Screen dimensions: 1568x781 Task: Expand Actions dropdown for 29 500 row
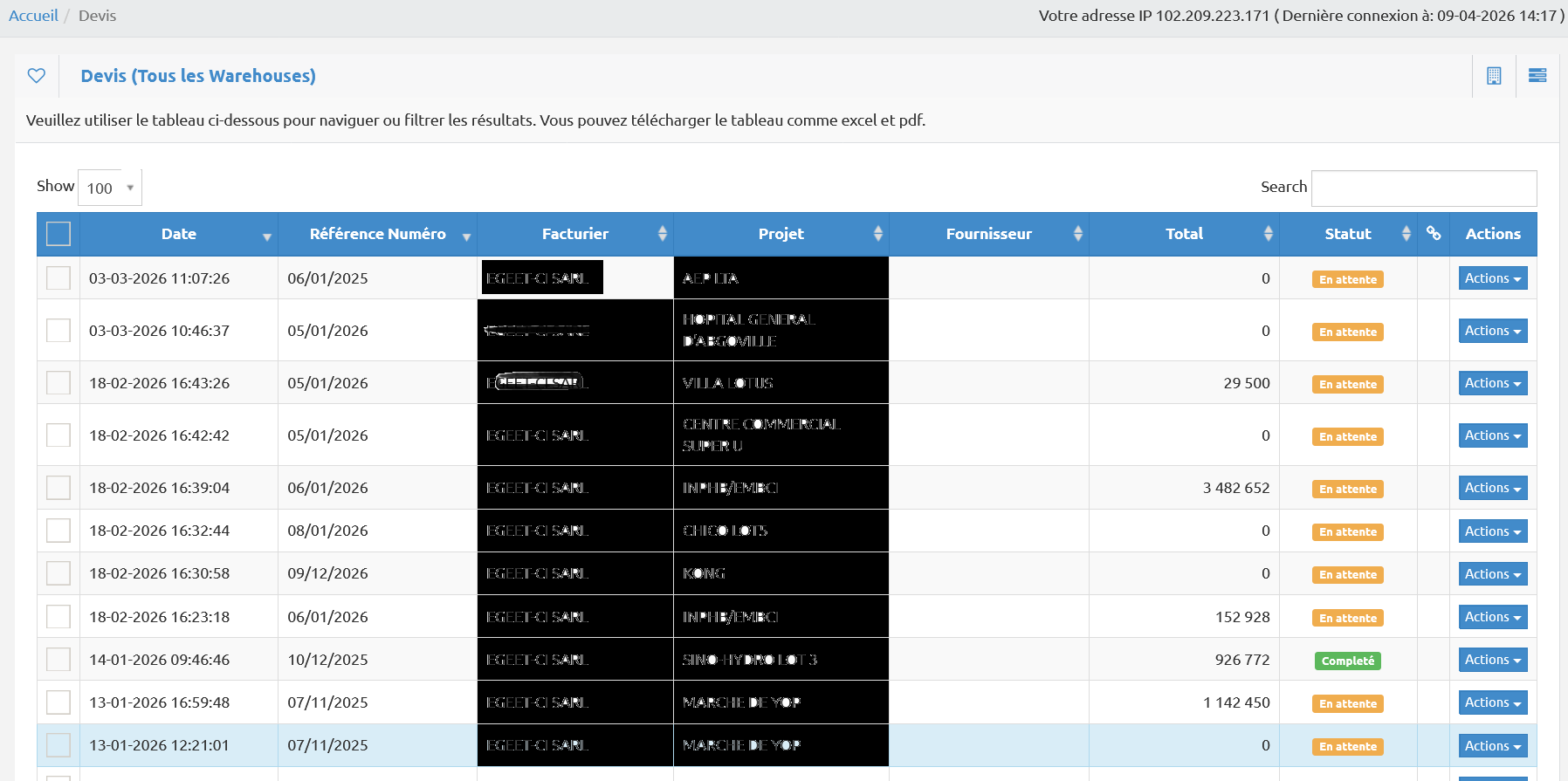(x=1492, y=383)
